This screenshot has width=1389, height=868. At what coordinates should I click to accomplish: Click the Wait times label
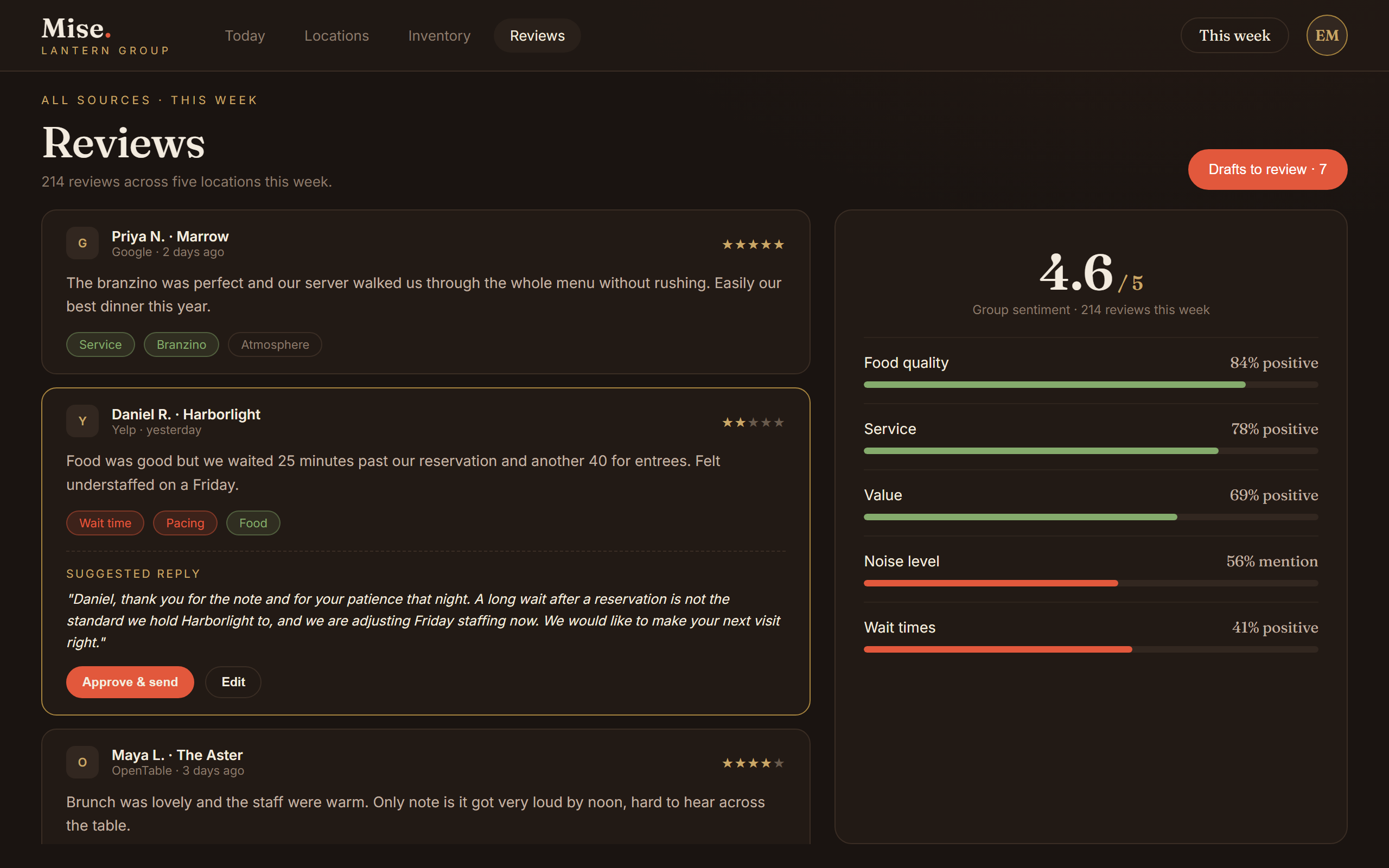[900, 628]
